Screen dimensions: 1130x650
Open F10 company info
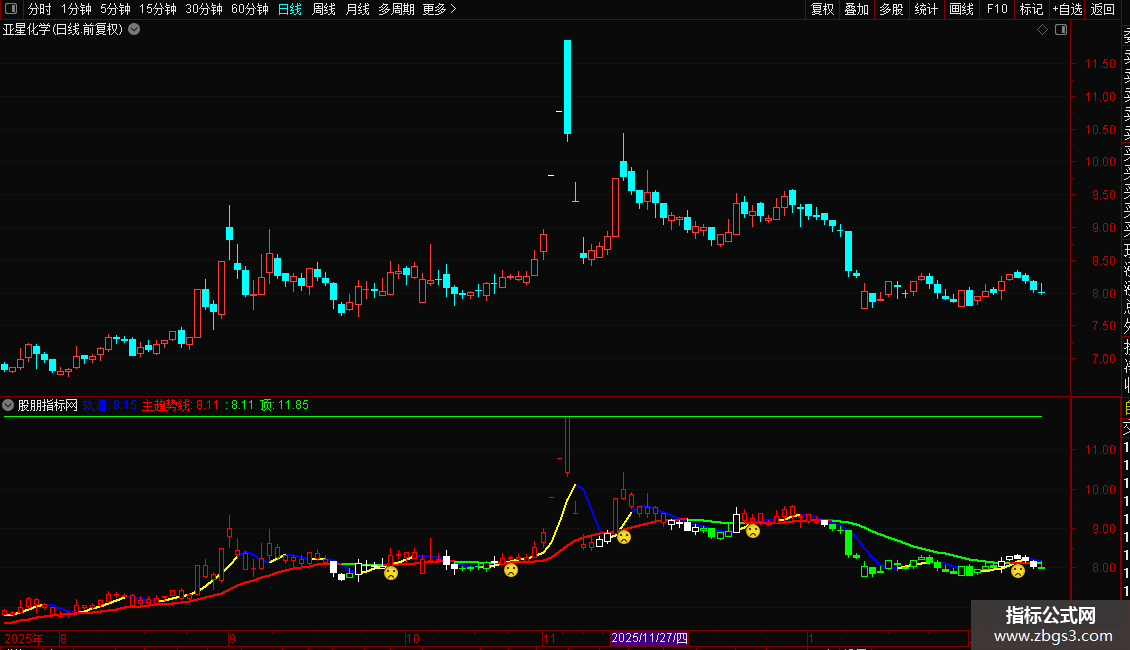[x=997, y=9]
